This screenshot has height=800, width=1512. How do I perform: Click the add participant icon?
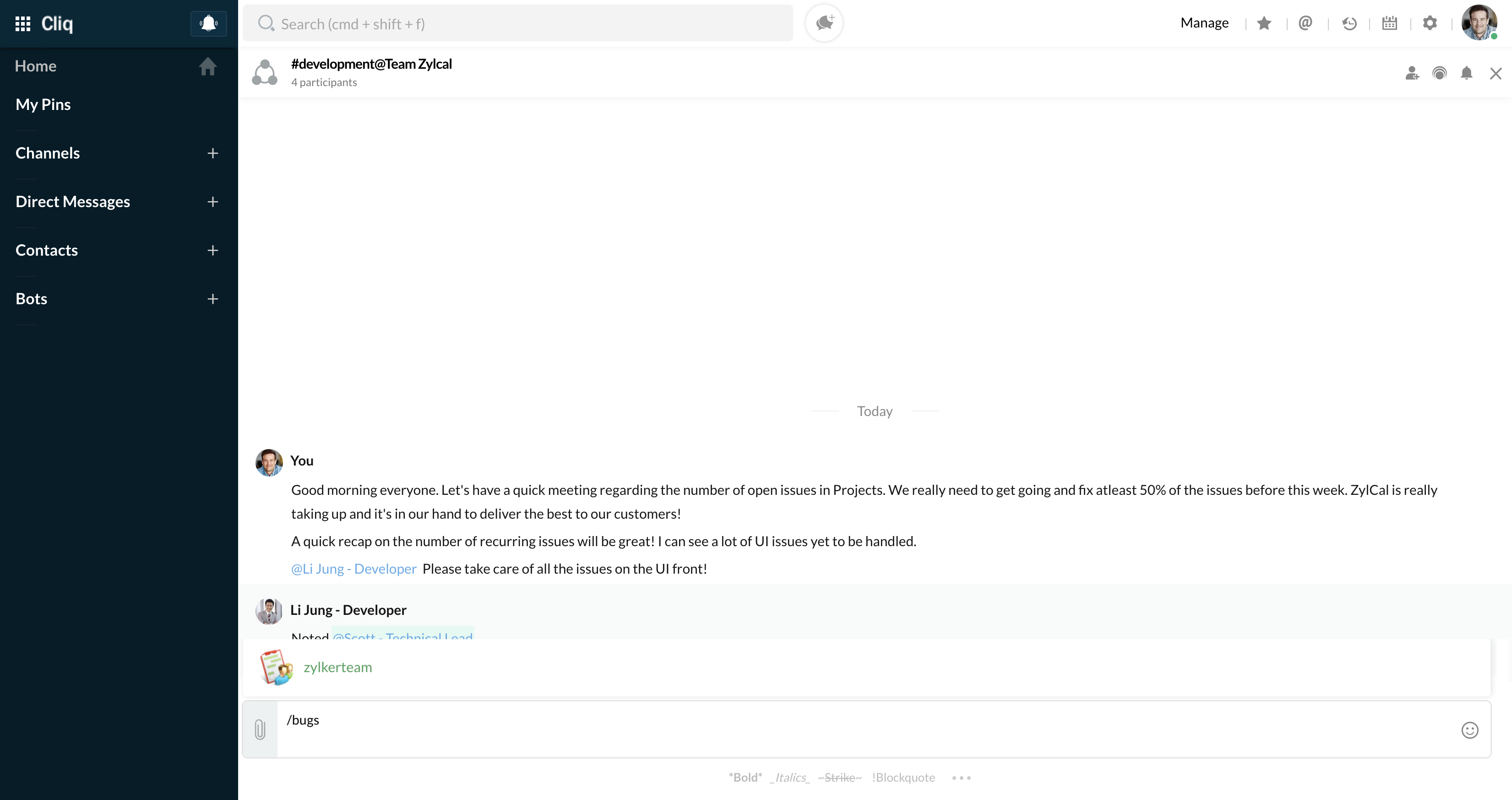[x=1412, y=73]
